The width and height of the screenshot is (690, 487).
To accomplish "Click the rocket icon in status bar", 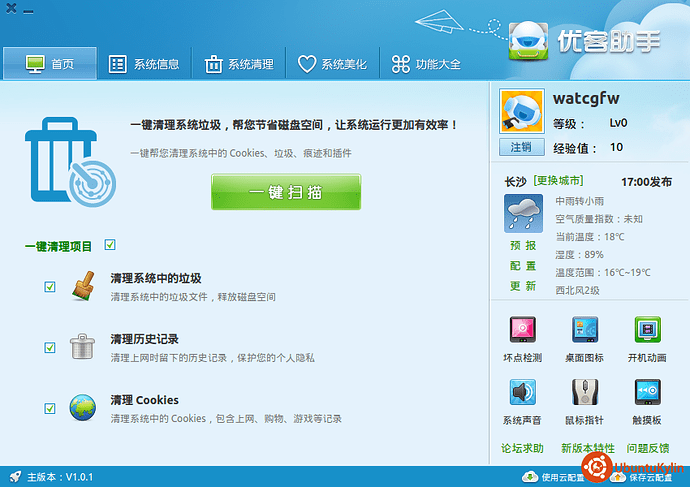I will pyautogui.click(x=15, y=477).
